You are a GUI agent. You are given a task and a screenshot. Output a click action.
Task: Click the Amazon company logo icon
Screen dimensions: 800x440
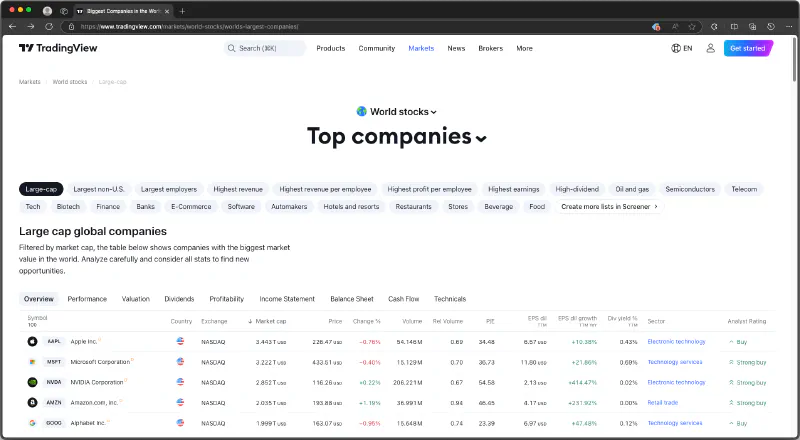32,403
